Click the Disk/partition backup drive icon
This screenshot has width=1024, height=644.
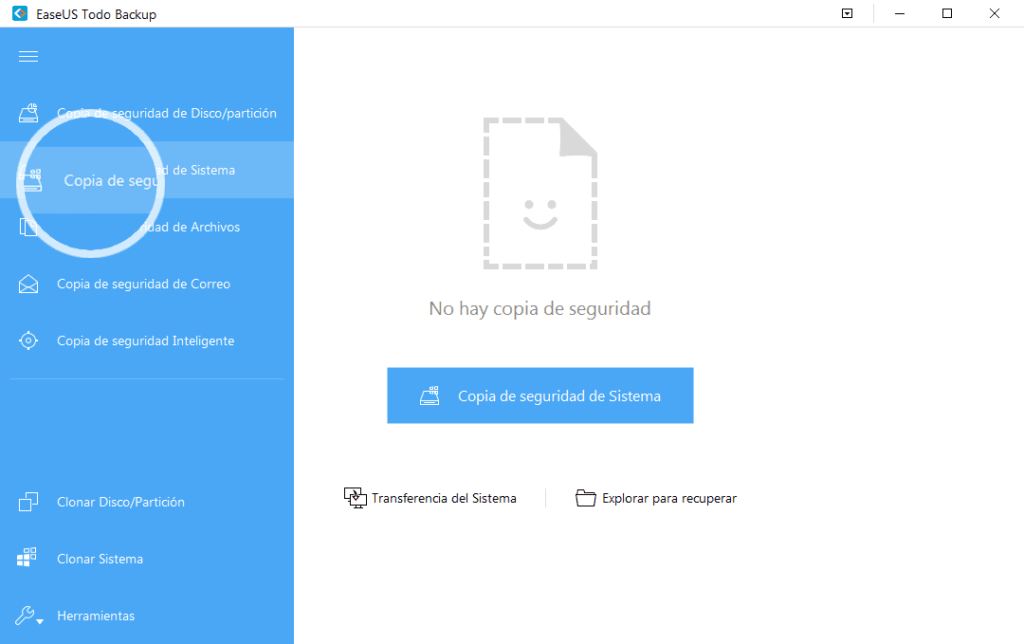pos(29,113)
